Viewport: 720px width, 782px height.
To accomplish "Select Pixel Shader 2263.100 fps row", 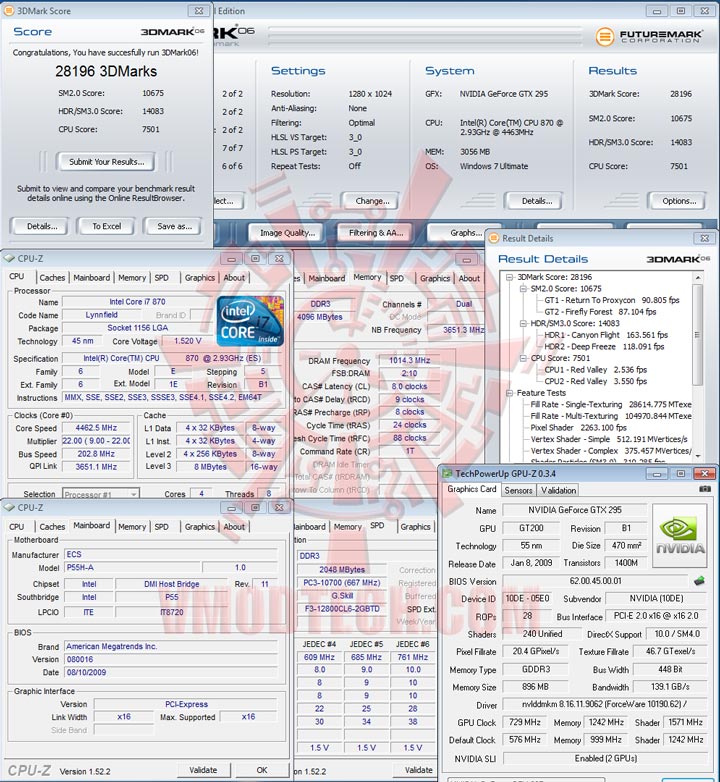I will coord(578,428).
